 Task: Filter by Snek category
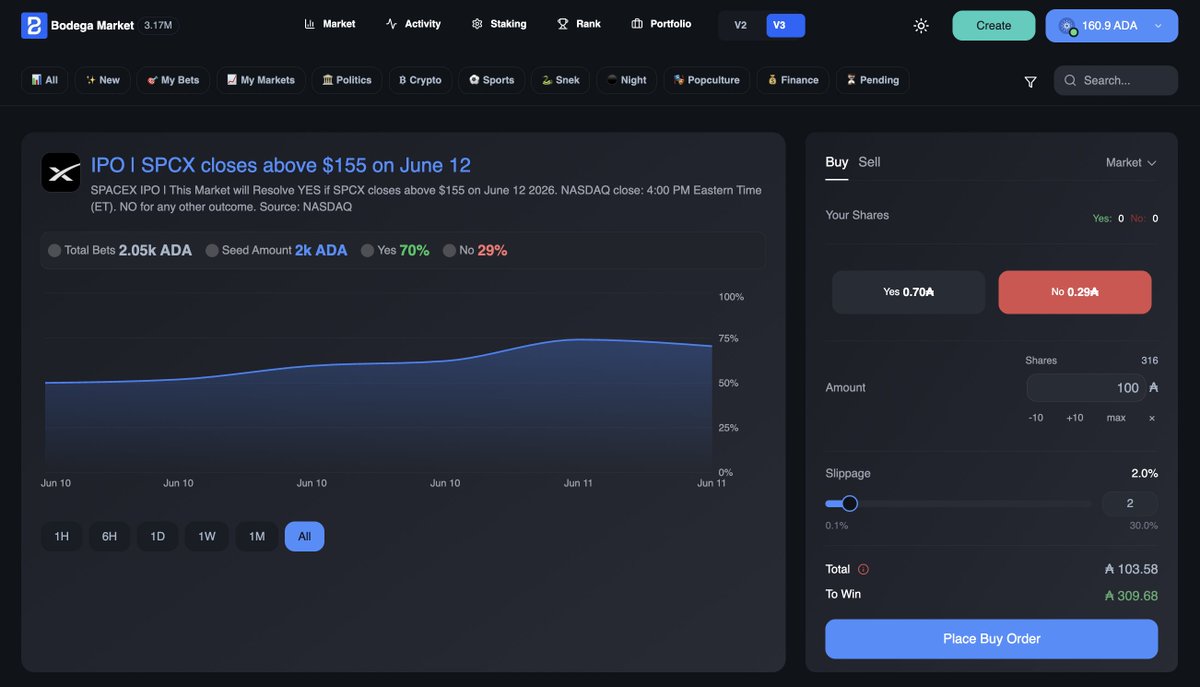pyautogui.click(x=560, y=80)
